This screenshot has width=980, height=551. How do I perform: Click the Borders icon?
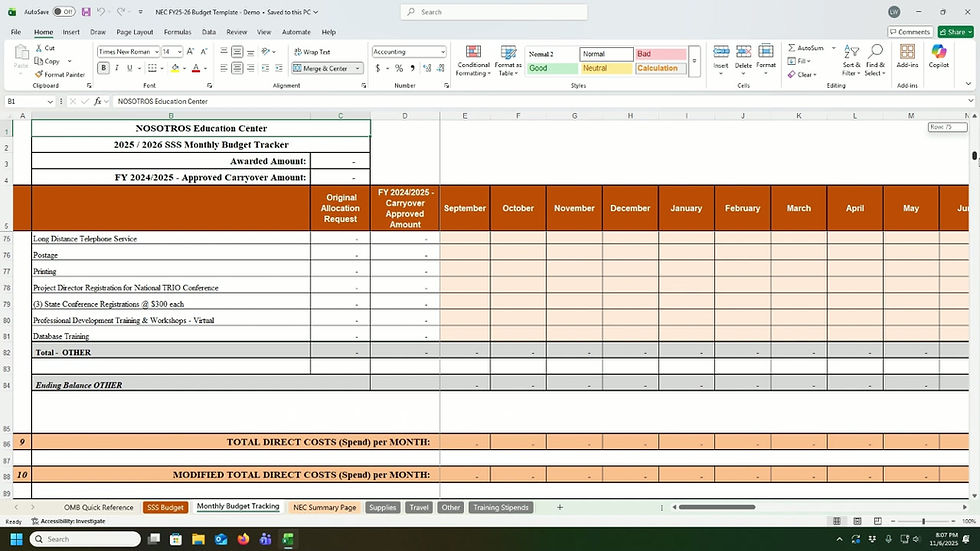[x=152, y=68]
